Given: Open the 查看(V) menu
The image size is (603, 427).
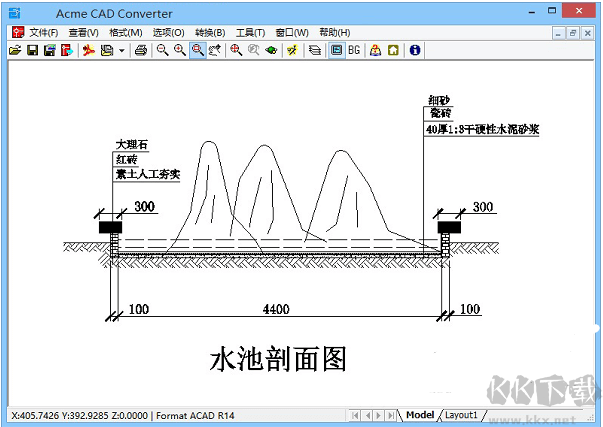Looking at the screenshot, I should click(x=83, y=33).
